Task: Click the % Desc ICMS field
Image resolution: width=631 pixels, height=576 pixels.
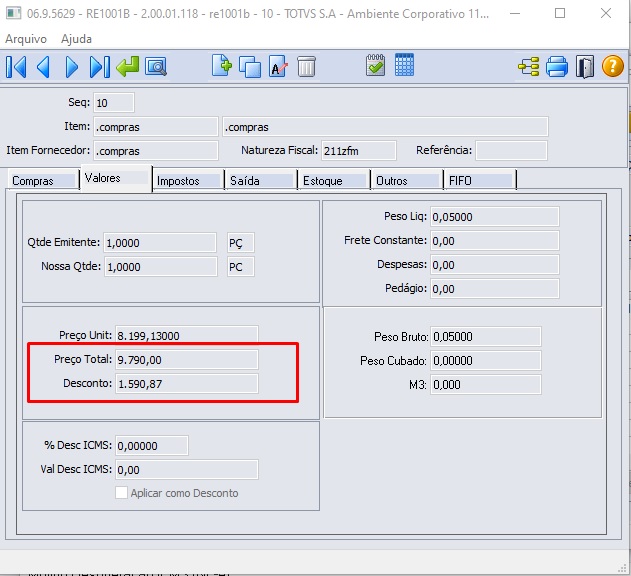Action: 152,446
